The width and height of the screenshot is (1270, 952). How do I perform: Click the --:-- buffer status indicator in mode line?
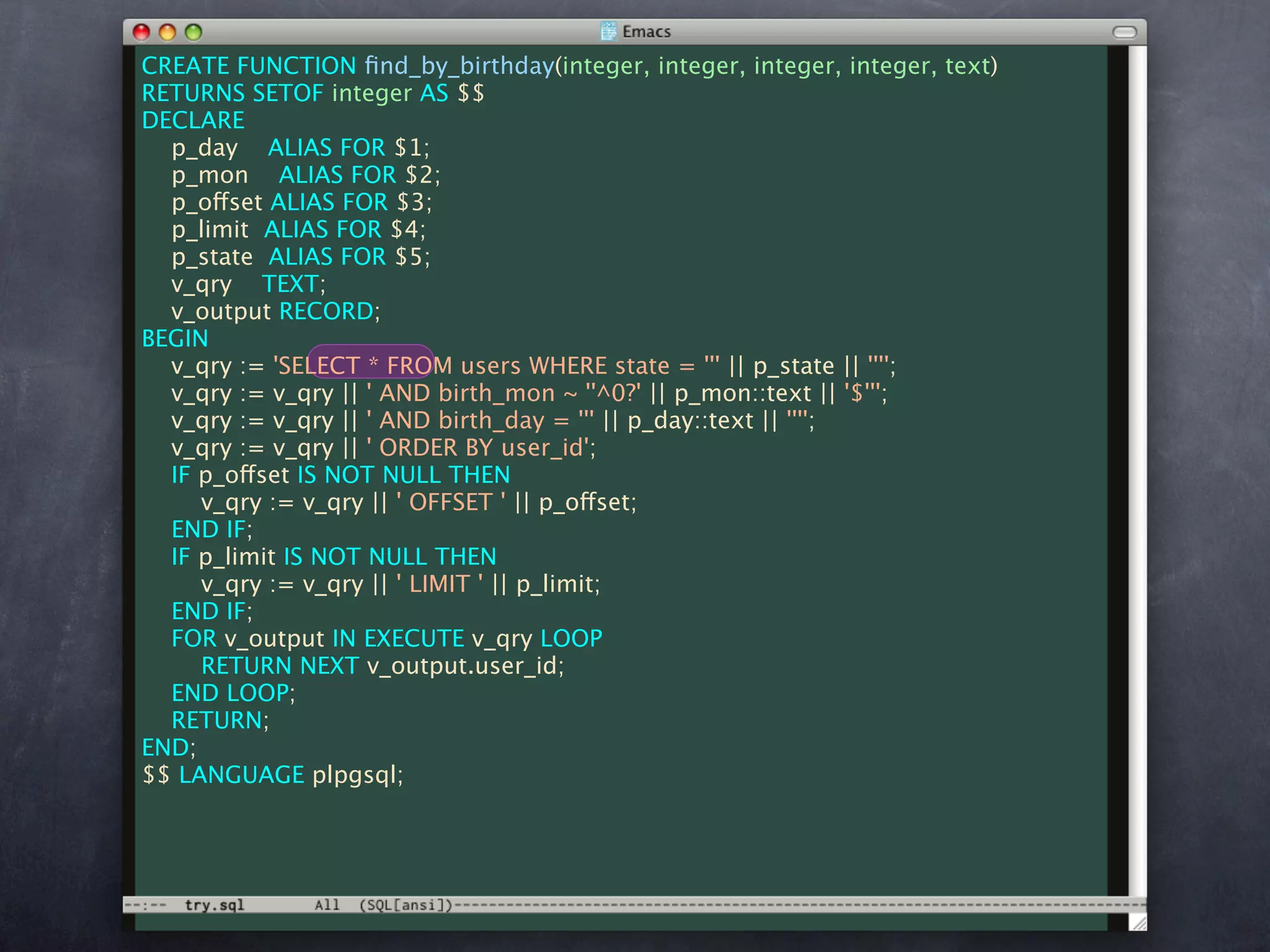coord(145,905)
